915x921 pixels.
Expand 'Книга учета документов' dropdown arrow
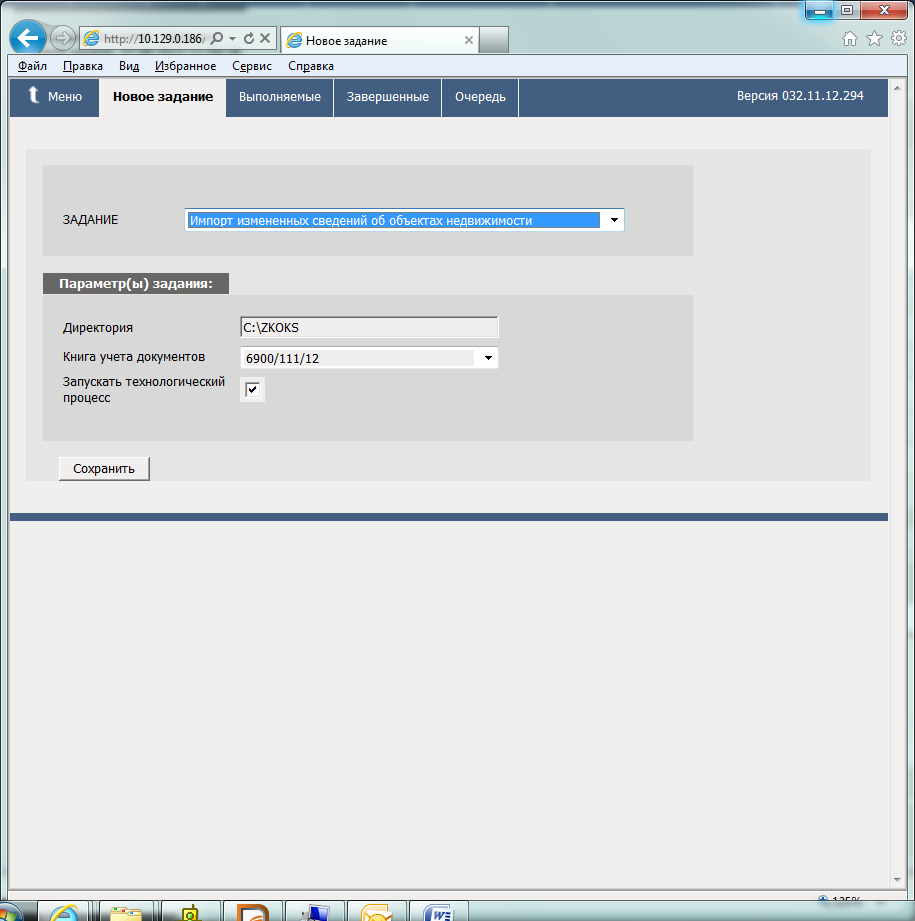point(488,358)
